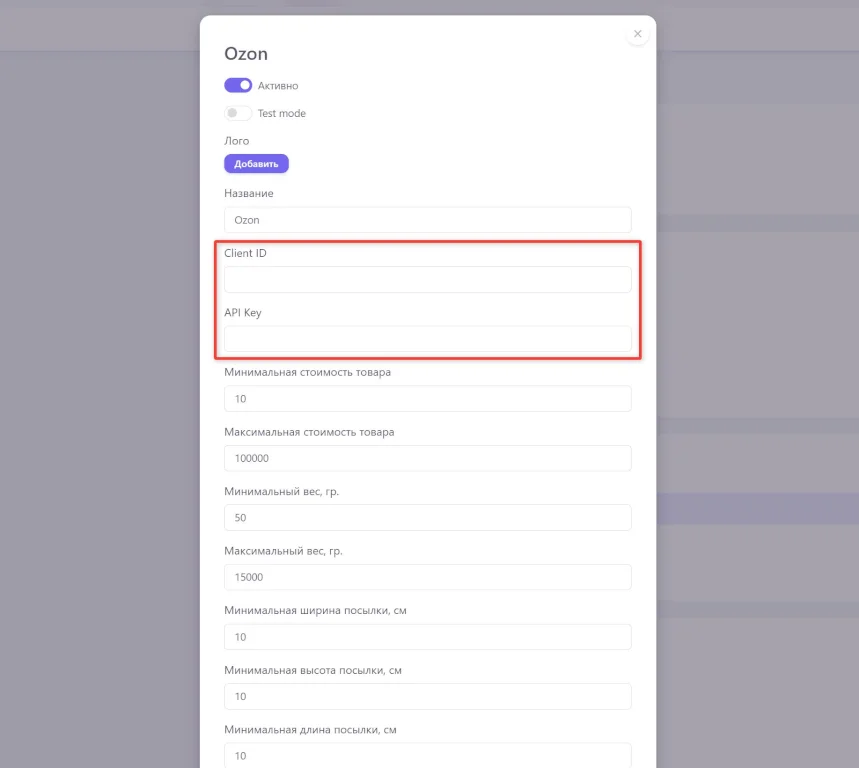Viewport: 859px width, 768px height.
Task: Click the Лого label text
Action: coord(237,141)
